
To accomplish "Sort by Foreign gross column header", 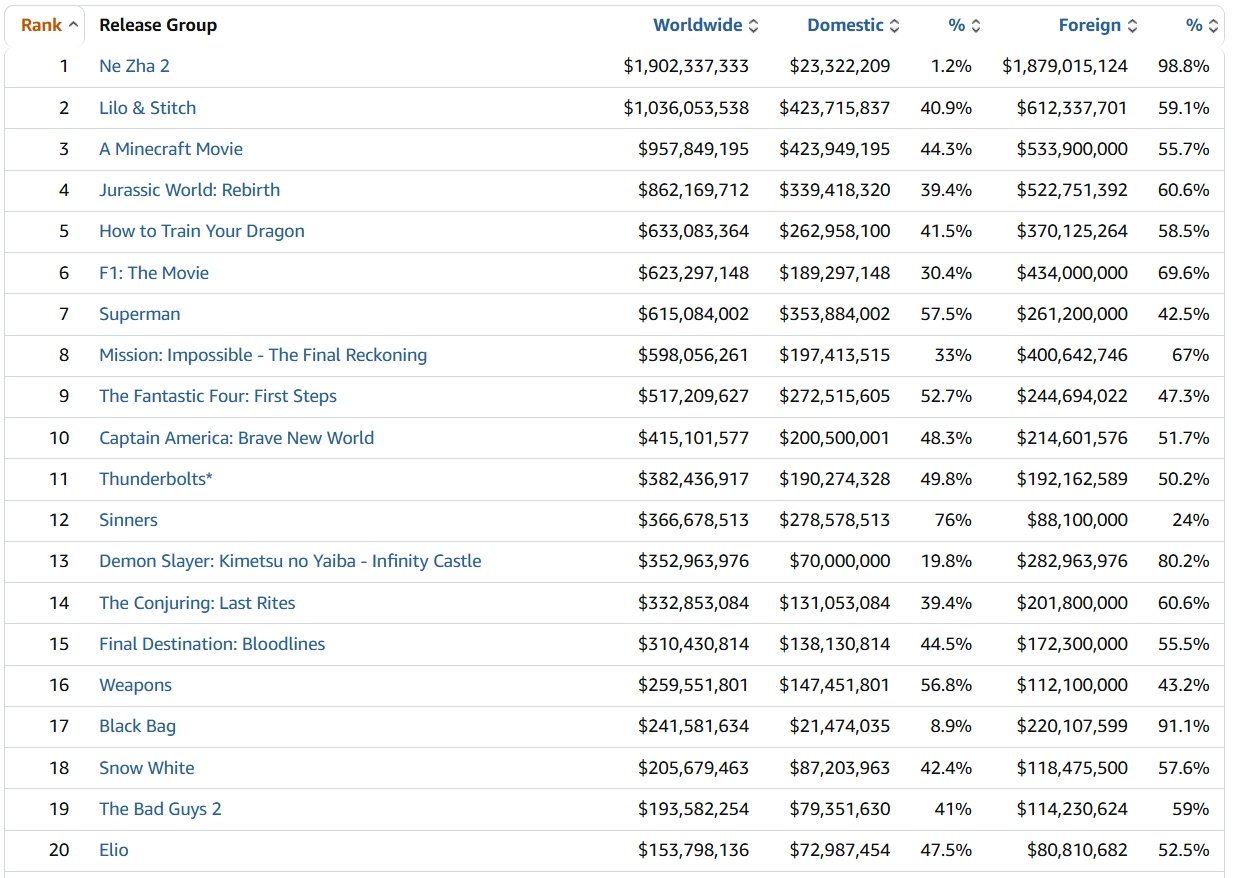I will 1098,25.
